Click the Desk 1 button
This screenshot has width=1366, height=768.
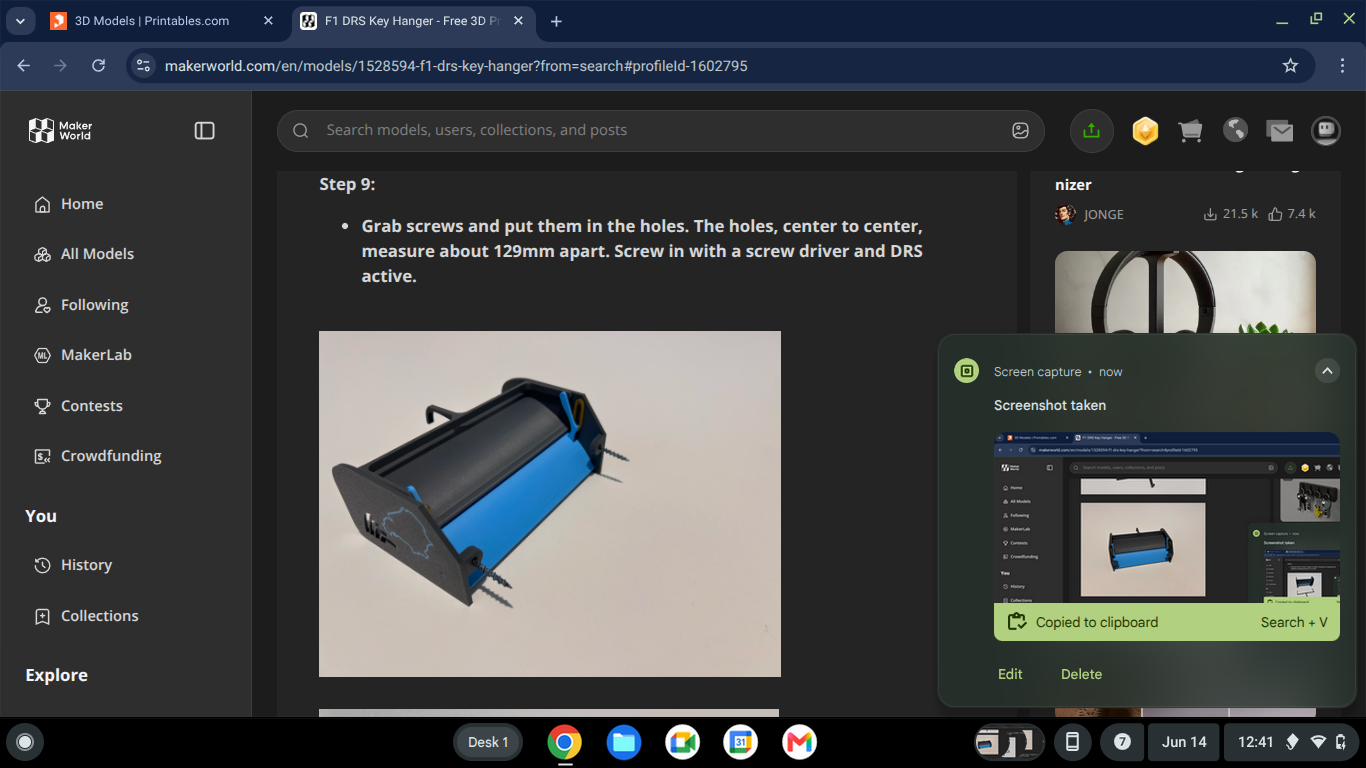tap(488, 742)
